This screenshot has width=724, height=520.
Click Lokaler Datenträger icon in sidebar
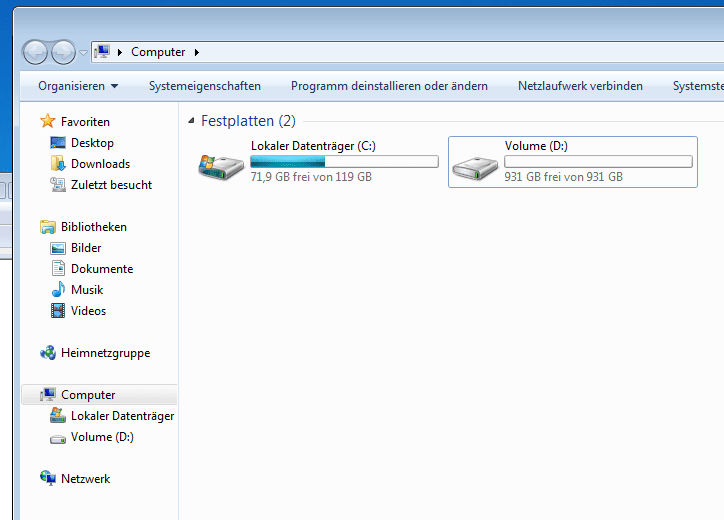[x=58, y=415]
